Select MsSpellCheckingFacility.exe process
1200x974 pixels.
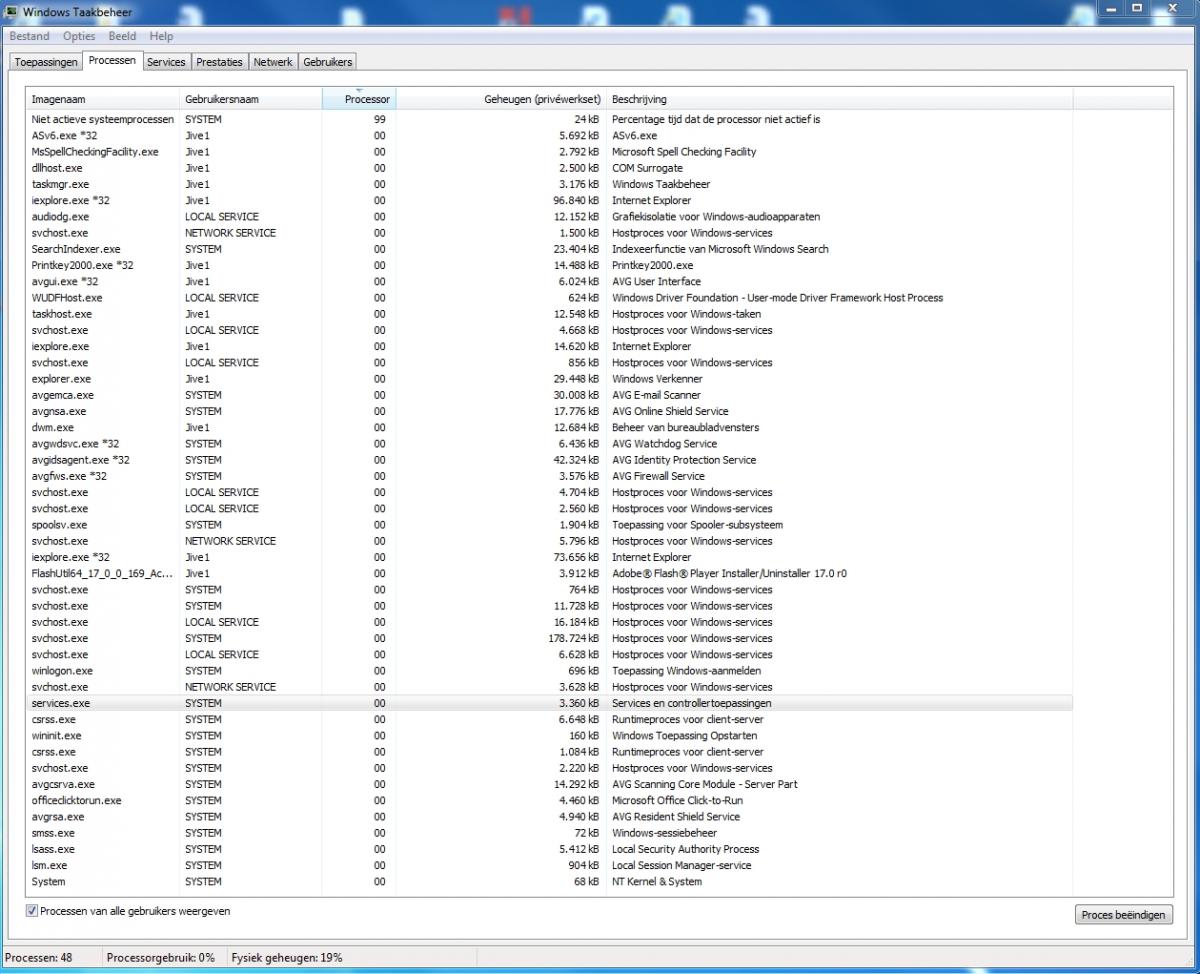(550, 152)
